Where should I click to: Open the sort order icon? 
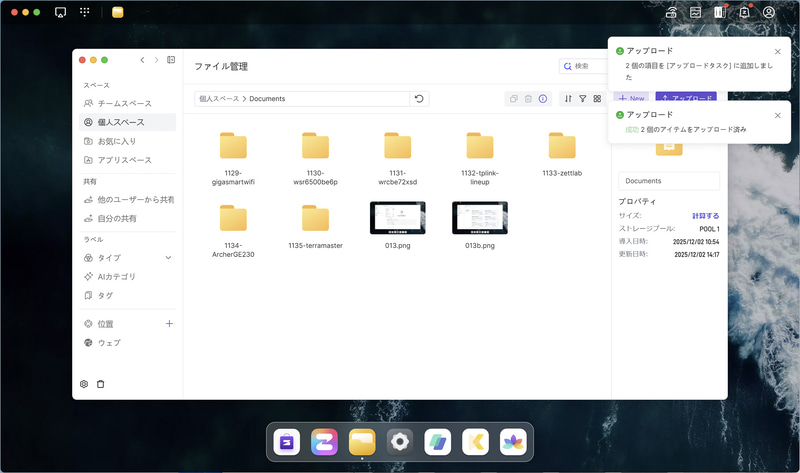(x=568, y=99)
